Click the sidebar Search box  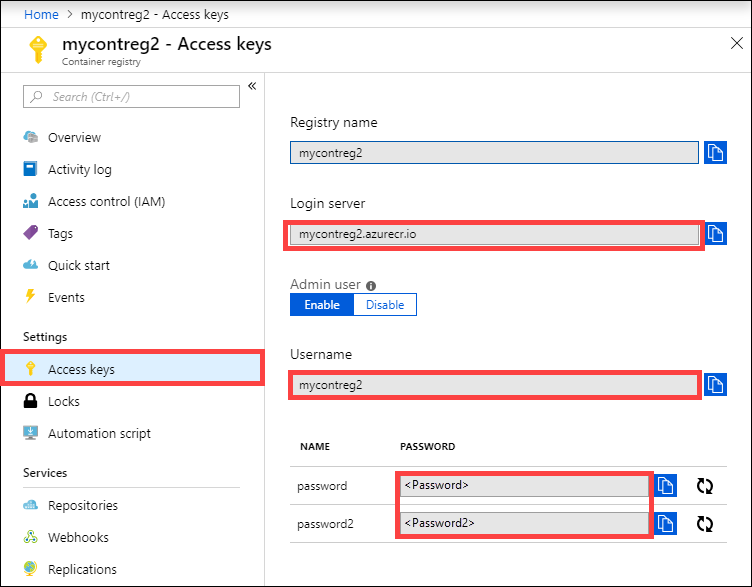coord(131,96)
